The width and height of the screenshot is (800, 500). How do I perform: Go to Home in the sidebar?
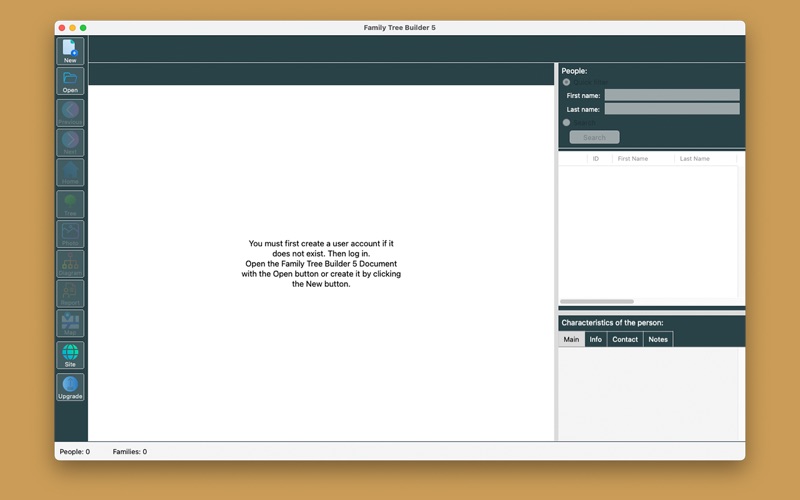click(70, 172)
